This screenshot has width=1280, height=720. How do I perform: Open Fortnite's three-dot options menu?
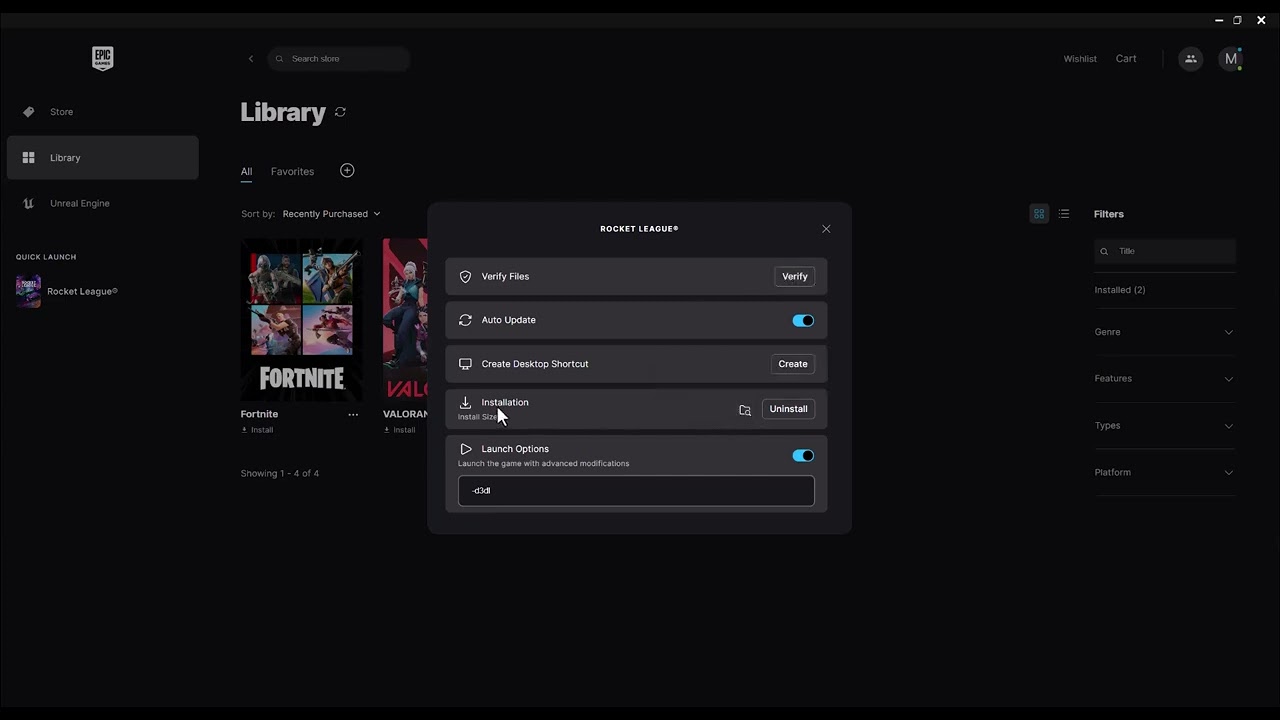point(353,414)
